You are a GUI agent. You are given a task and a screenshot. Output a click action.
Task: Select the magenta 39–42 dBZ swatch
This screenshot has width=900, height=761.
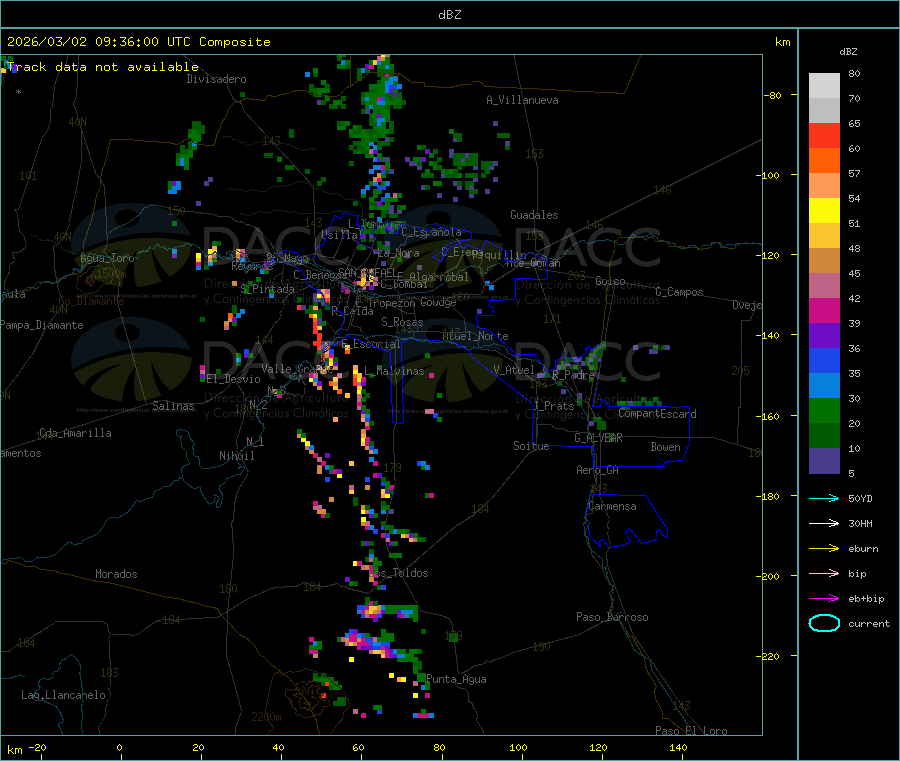tap(824, 310)
